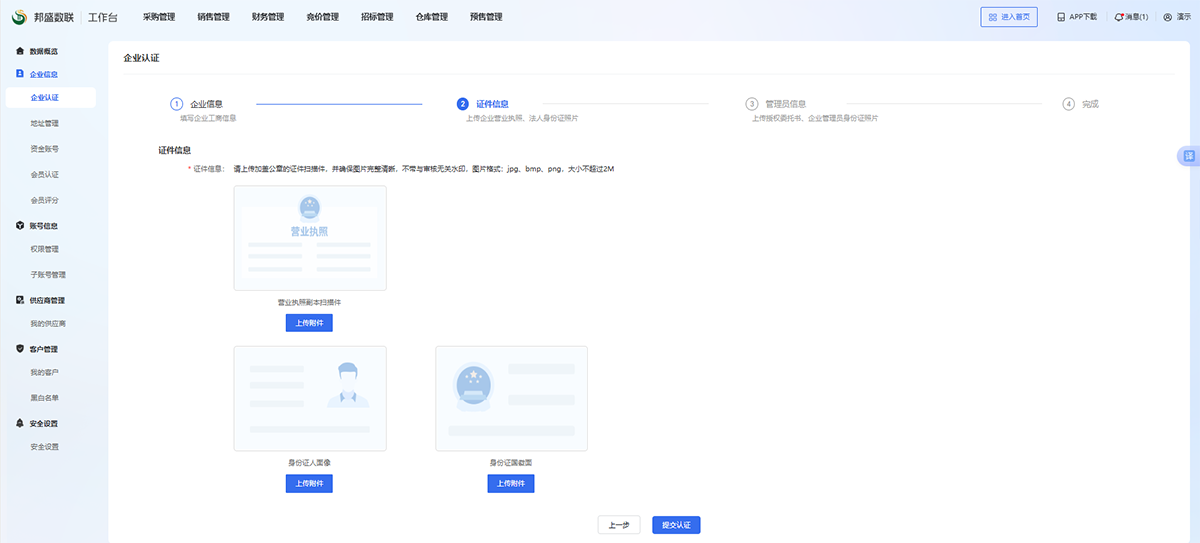Screen dimensions: 1200x543
Task: Click step 1 circle for 企业信息
Action: point(176,103)
